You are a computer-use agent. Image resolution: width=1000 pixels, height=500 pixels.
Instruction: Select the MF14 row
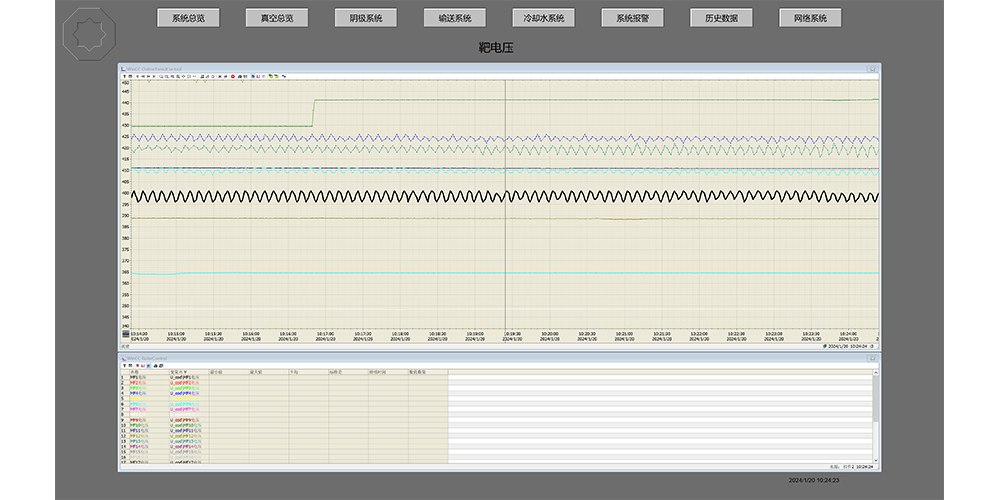[x=284, y=447]
